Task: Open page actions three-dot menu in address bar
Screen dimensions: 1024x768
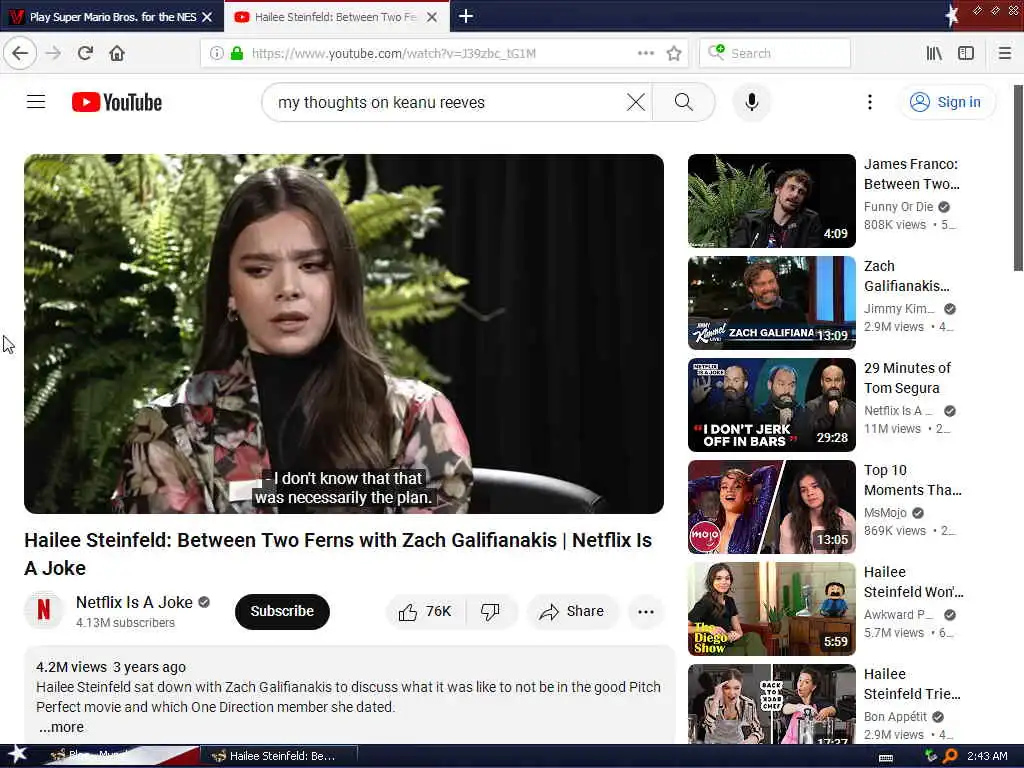Action: coord(645,53)
